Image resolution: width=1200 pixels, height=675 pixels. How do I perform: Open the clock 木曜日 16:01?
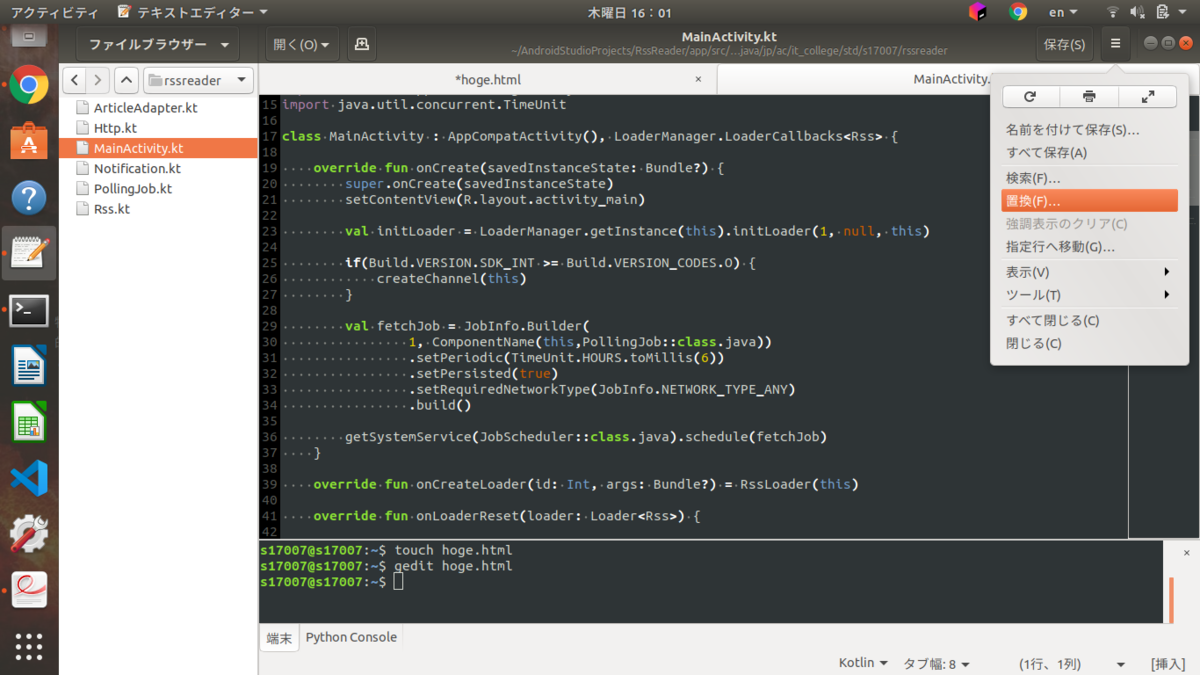tap(629, 12)
